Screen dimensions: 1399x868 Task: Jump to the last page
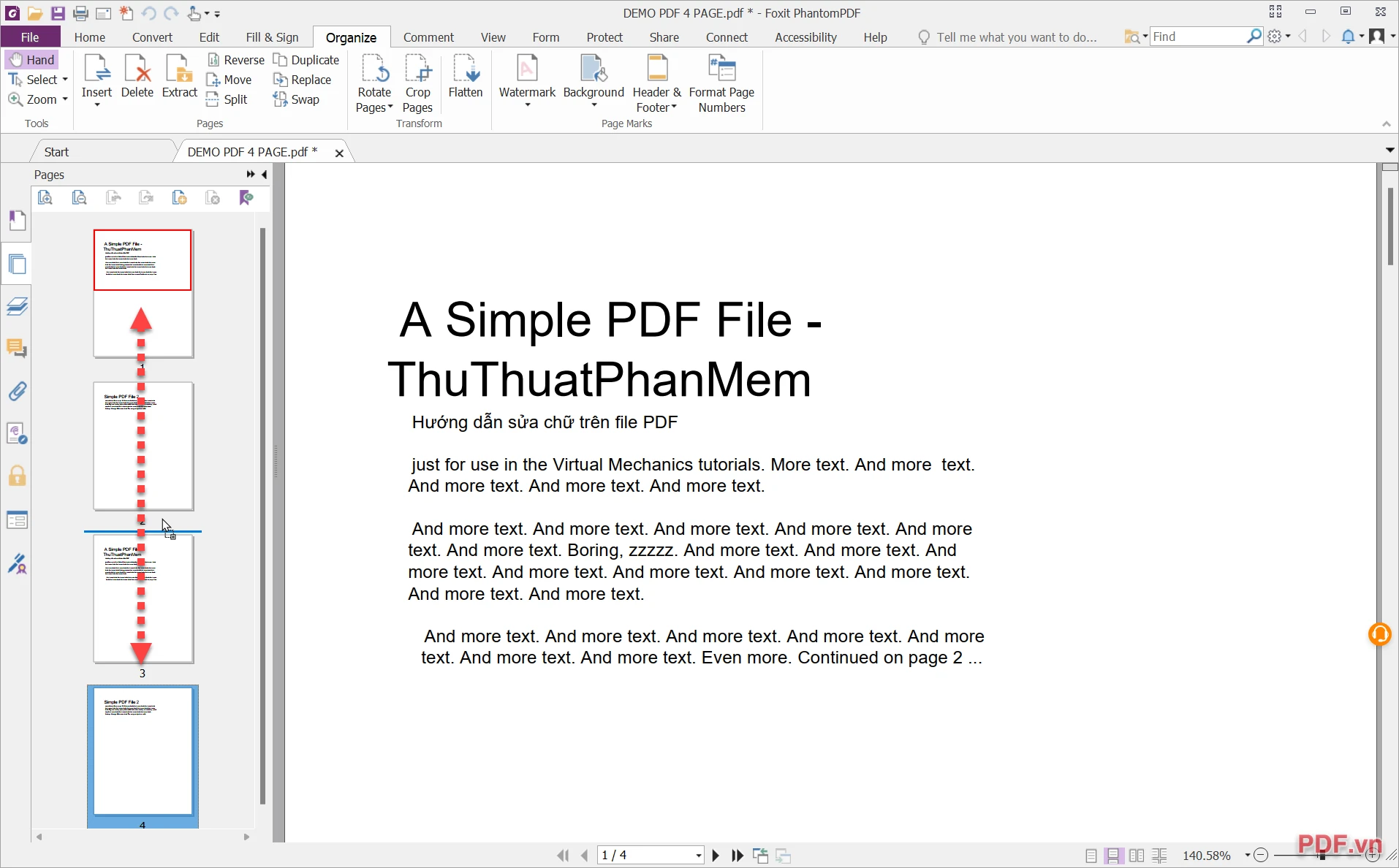[738, 856]
